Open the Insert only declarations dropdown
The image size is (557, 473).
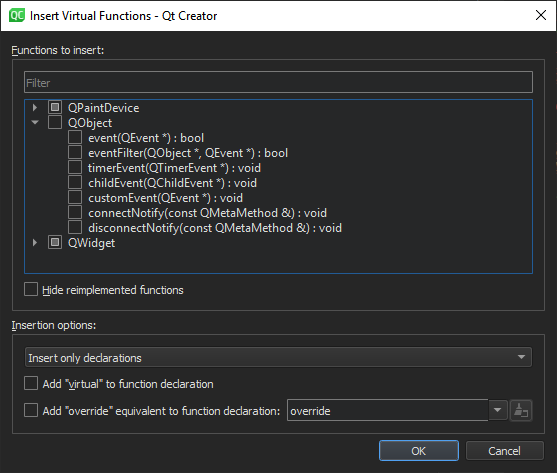[x=278, y=357]
